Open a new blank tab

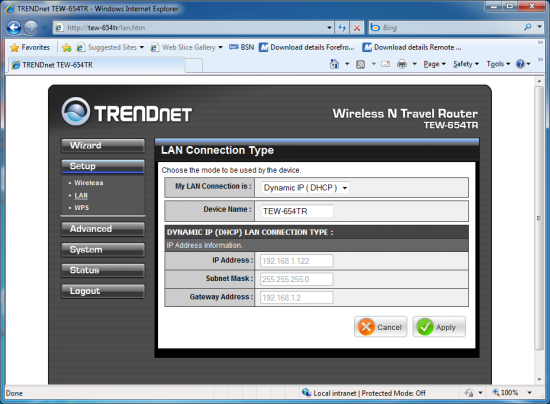click(194, 66)
